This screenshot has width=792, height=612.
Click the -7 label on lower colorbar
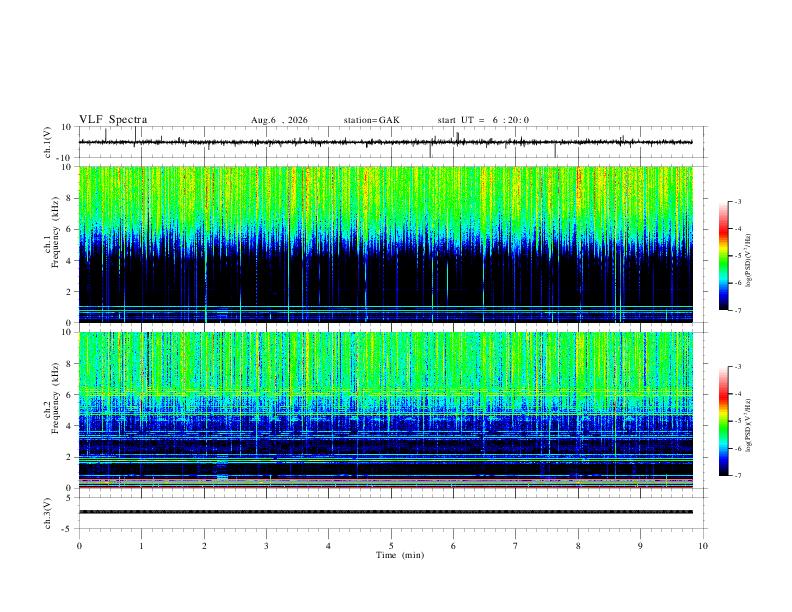pyautogui.click(x=738, y=476)
